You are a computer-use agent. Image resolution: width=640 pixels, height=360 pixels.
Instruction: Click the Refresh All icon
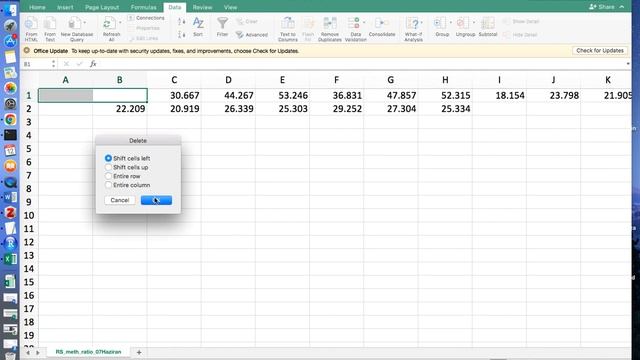click(x=108, y=24)
